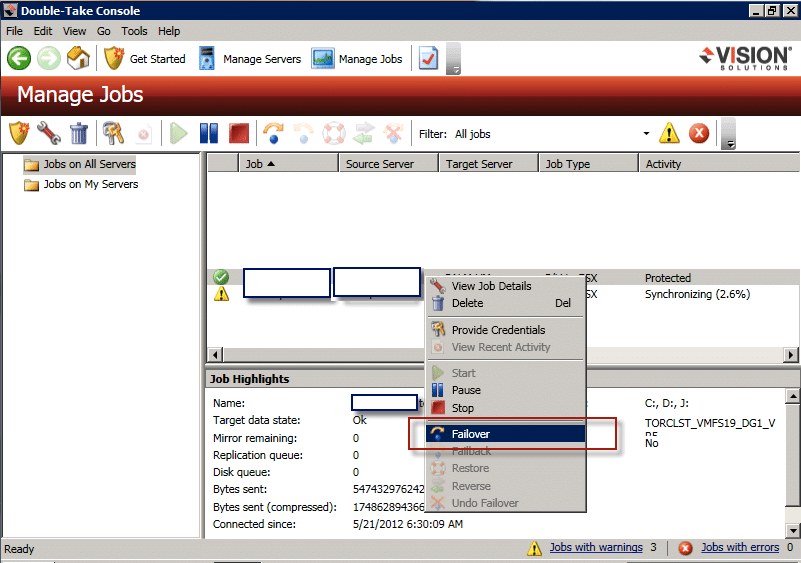Click the Undo Failover toolbar icon
Image resolution: width=801 pixels, height=563 pixels.
(393, 134)
